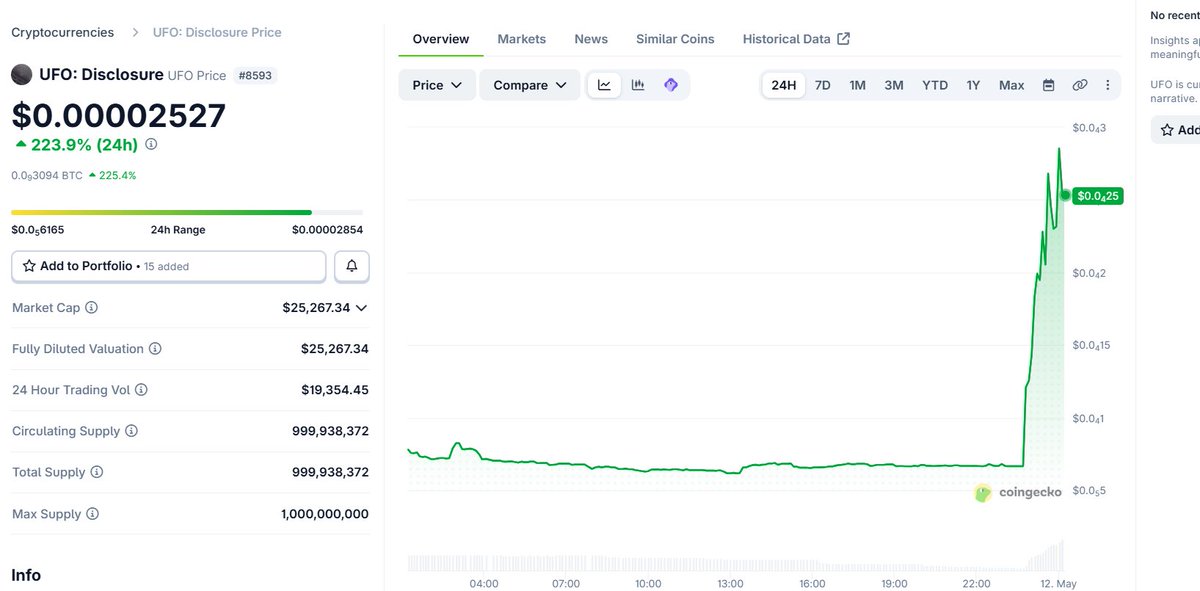Click trading volume value $19,354.45
Image resolution: width=1200 pixels, height=591 pixels.
point(334,390)
